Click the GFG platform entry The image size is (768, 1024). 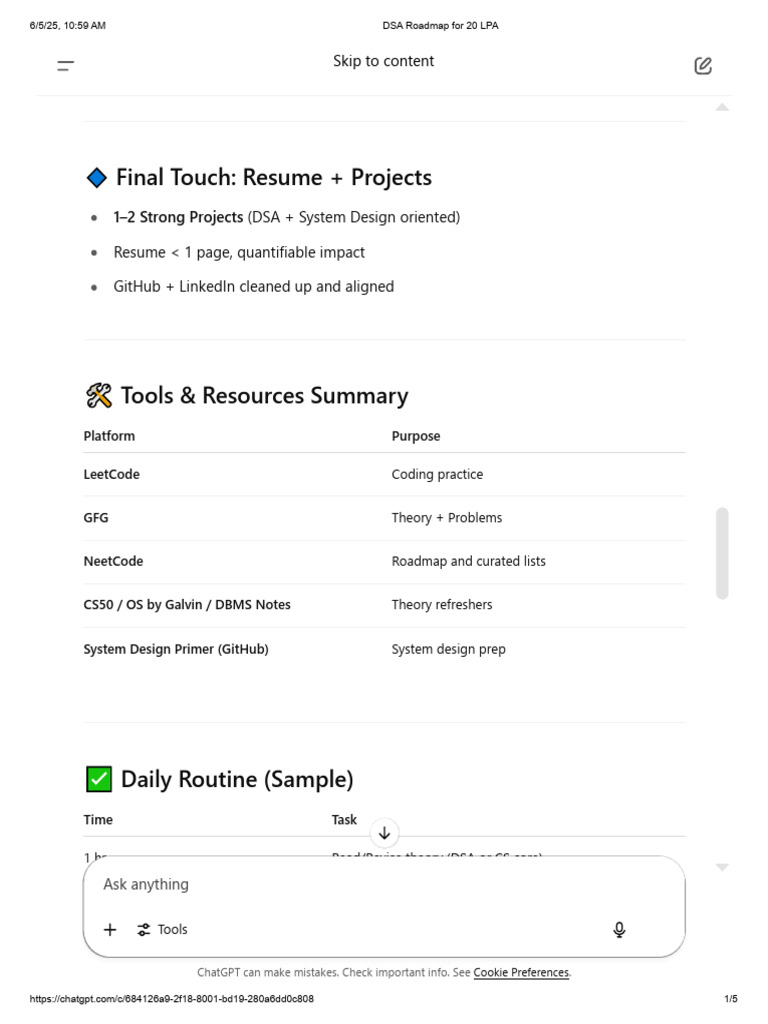click(96, 518)
